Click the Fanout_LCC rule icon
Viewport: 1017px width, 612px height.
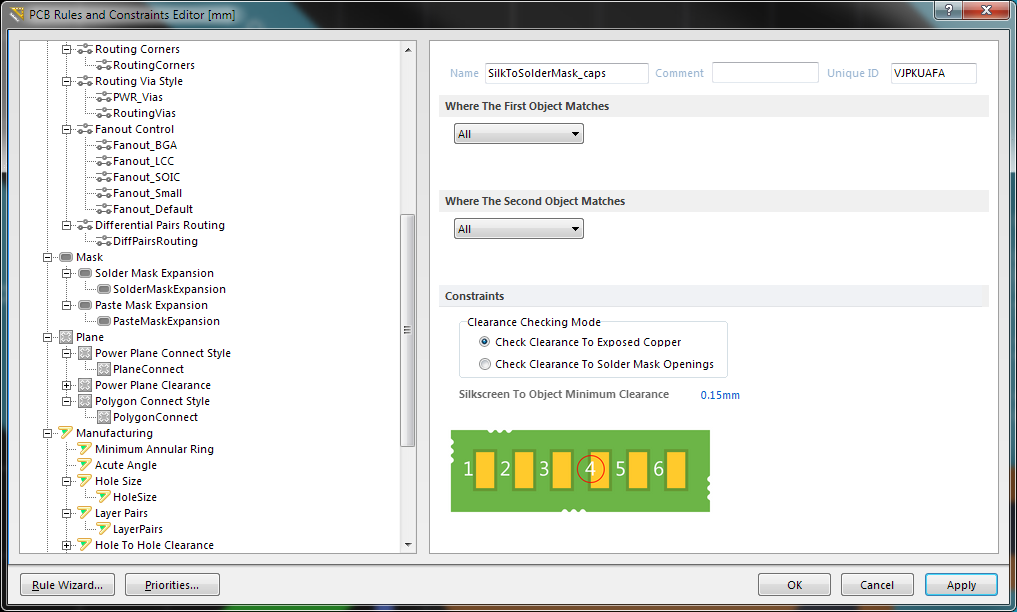103,161
